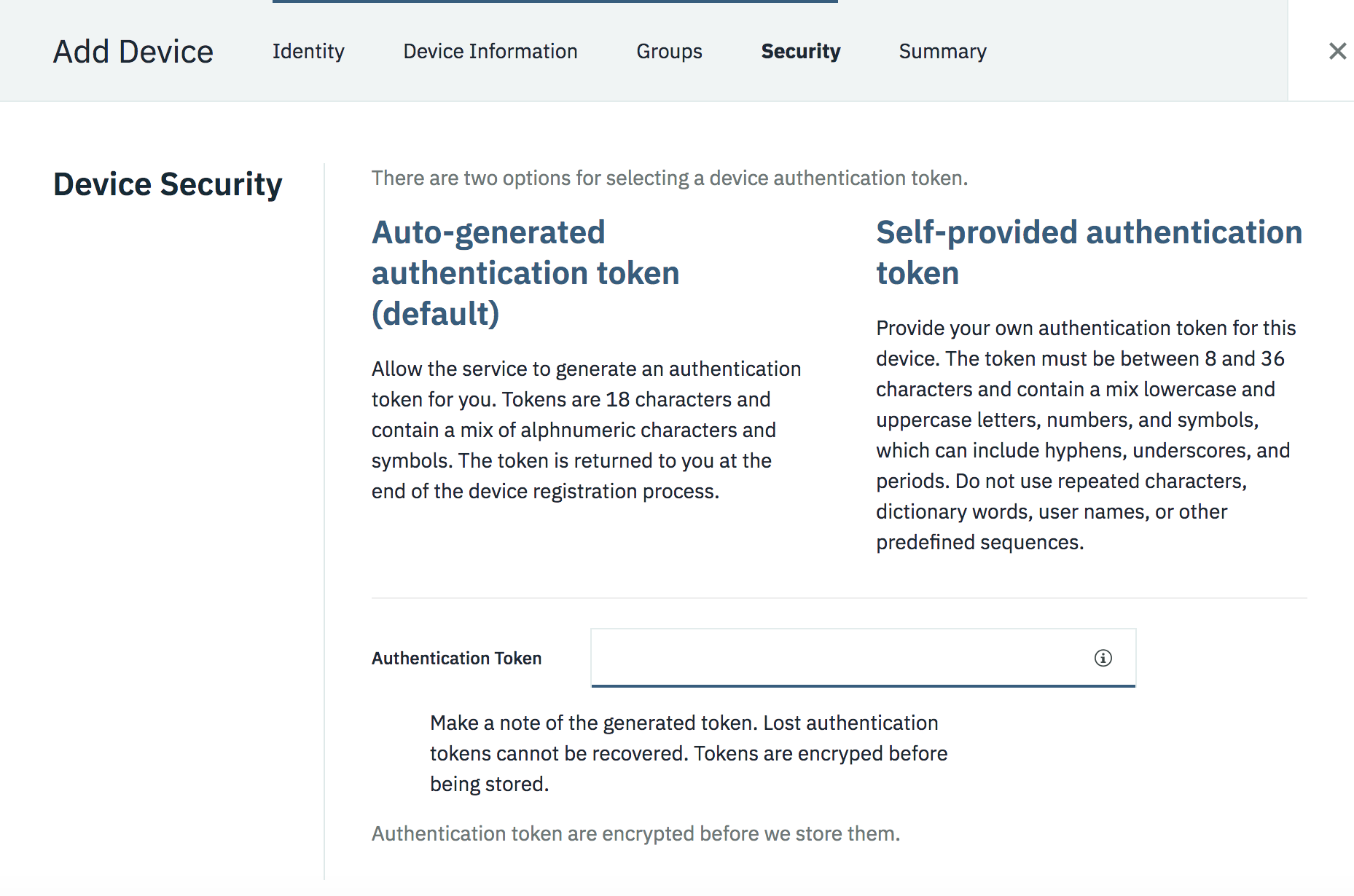Viewport: 1354px width, 896px height.
Task: Go to the Groups step
Action: tap(669, 52)
